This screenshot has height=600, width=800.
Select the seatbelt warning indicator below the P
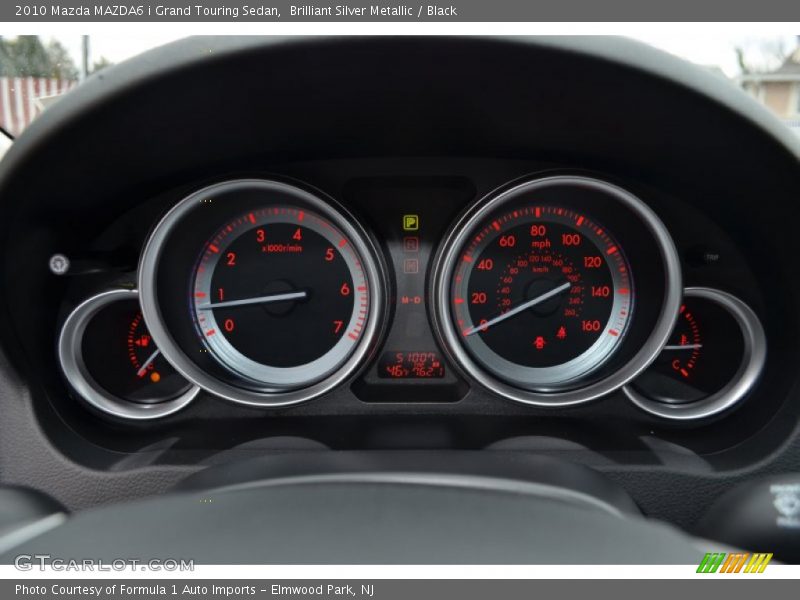411,243
